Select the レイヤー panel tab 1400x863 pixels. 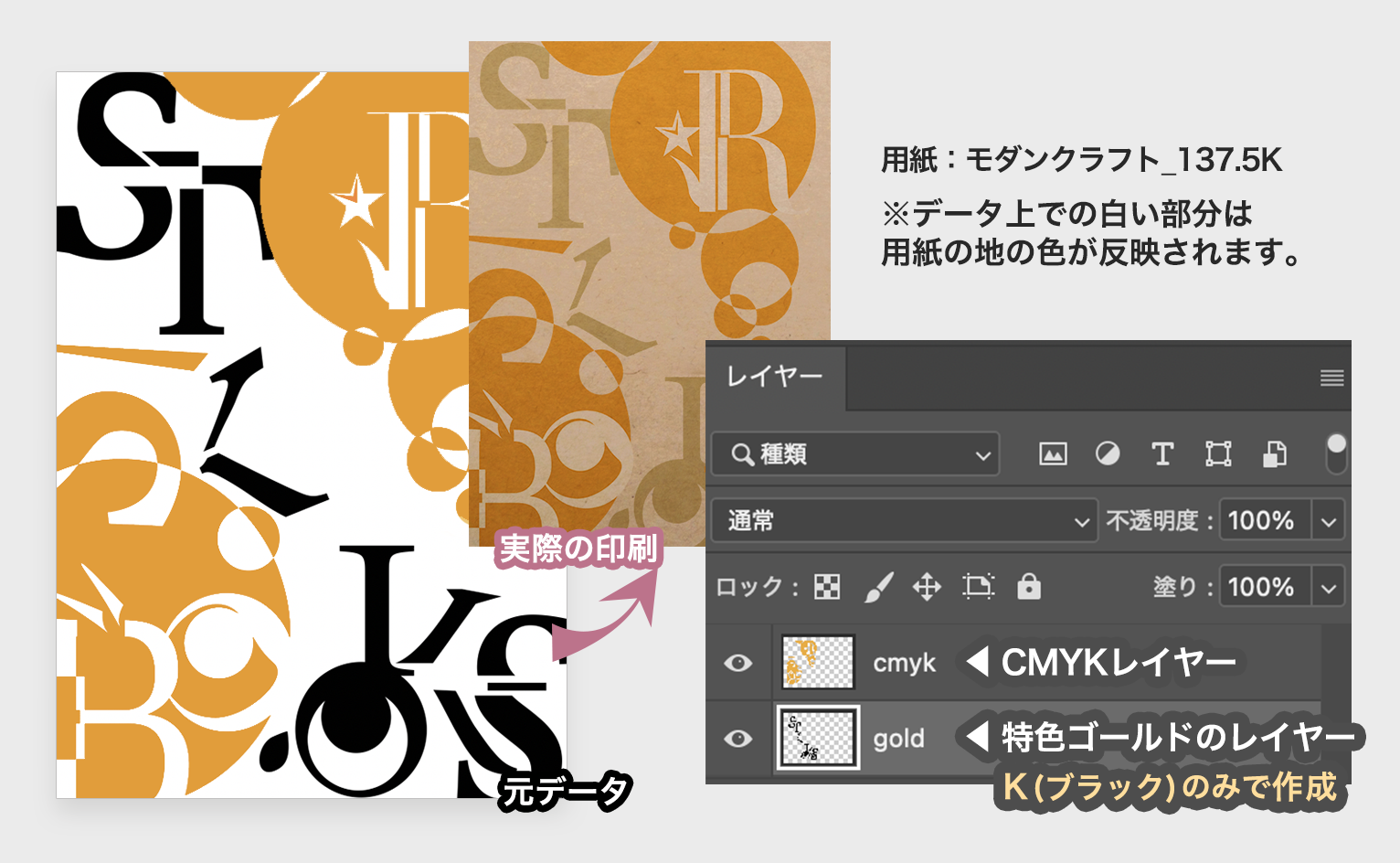pyautogui.click(x=775, y=377)
